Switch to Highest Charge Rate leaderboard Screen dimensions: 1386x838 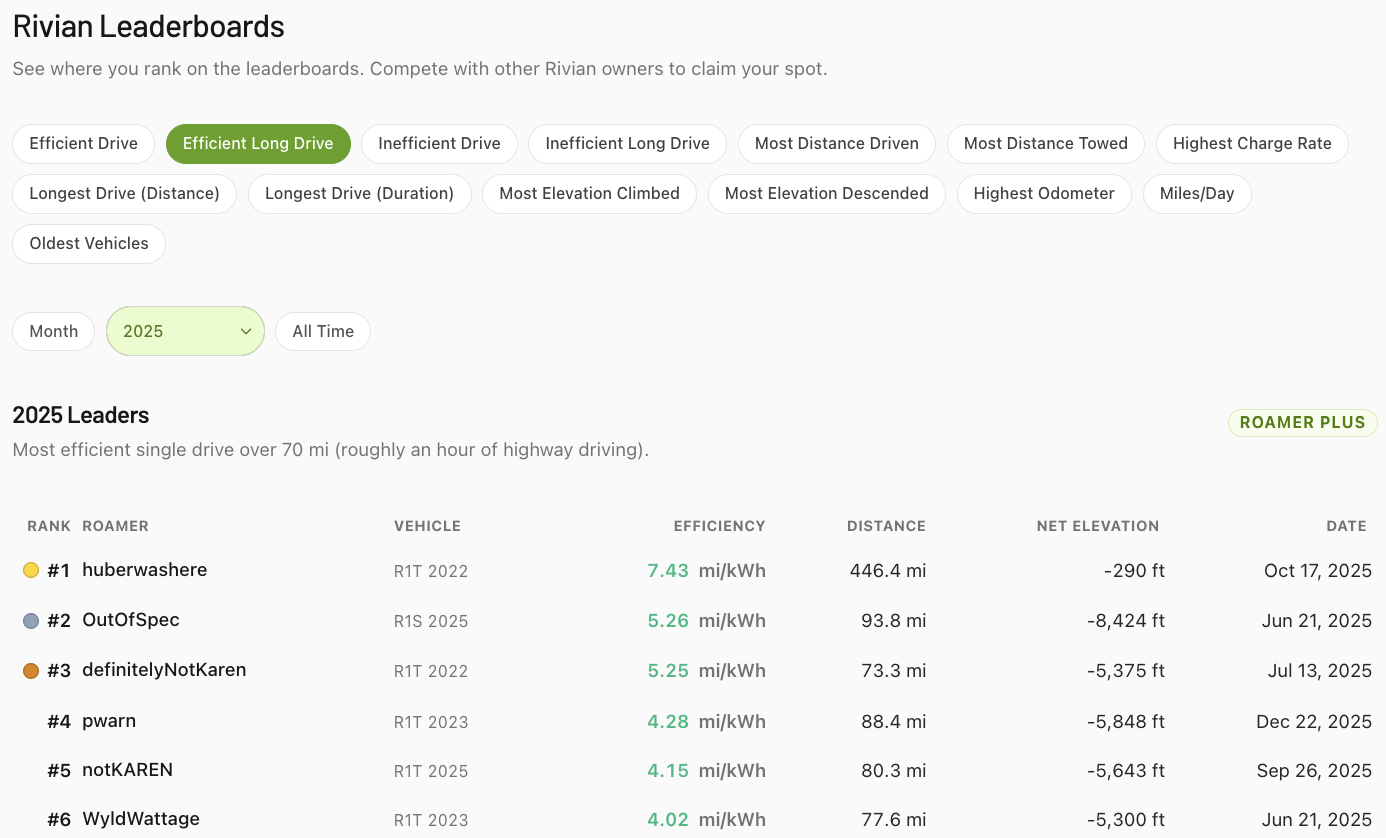click(x=1251, y=143)
